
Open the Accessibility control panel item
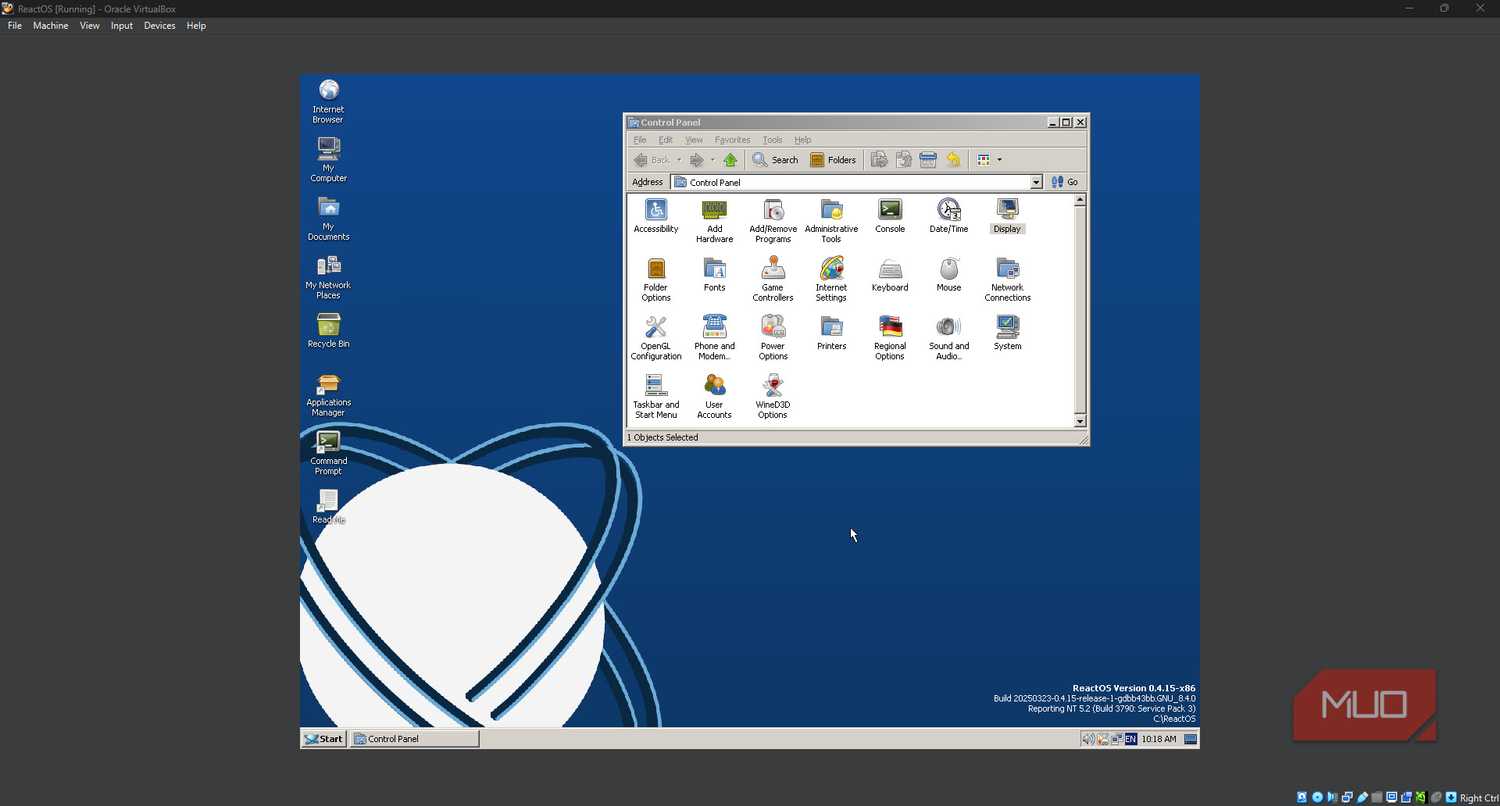[x=656, y=216]
